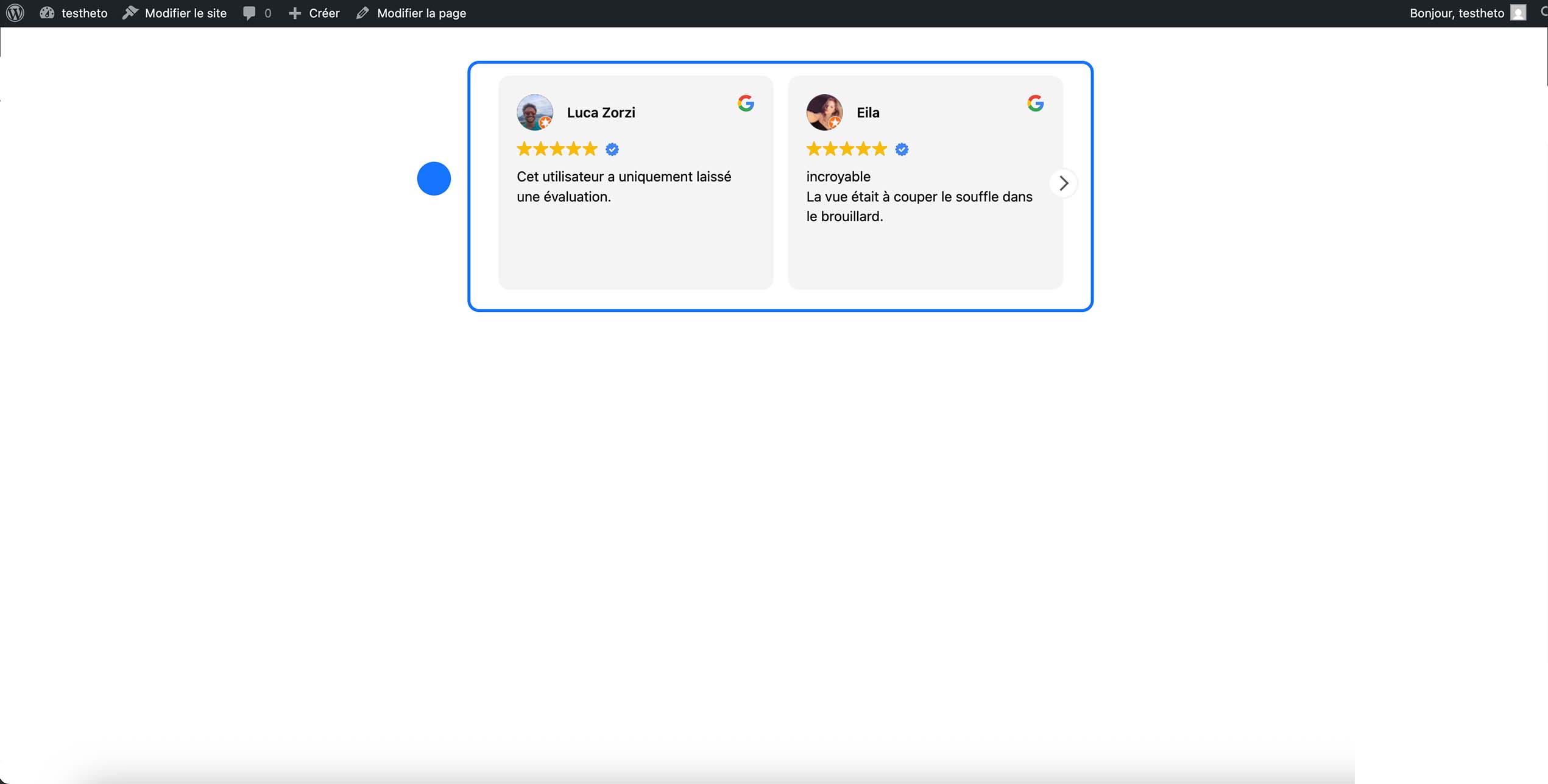Click the customize icon next to Modifier le site
1548x784 pixels.
(130, 12)
